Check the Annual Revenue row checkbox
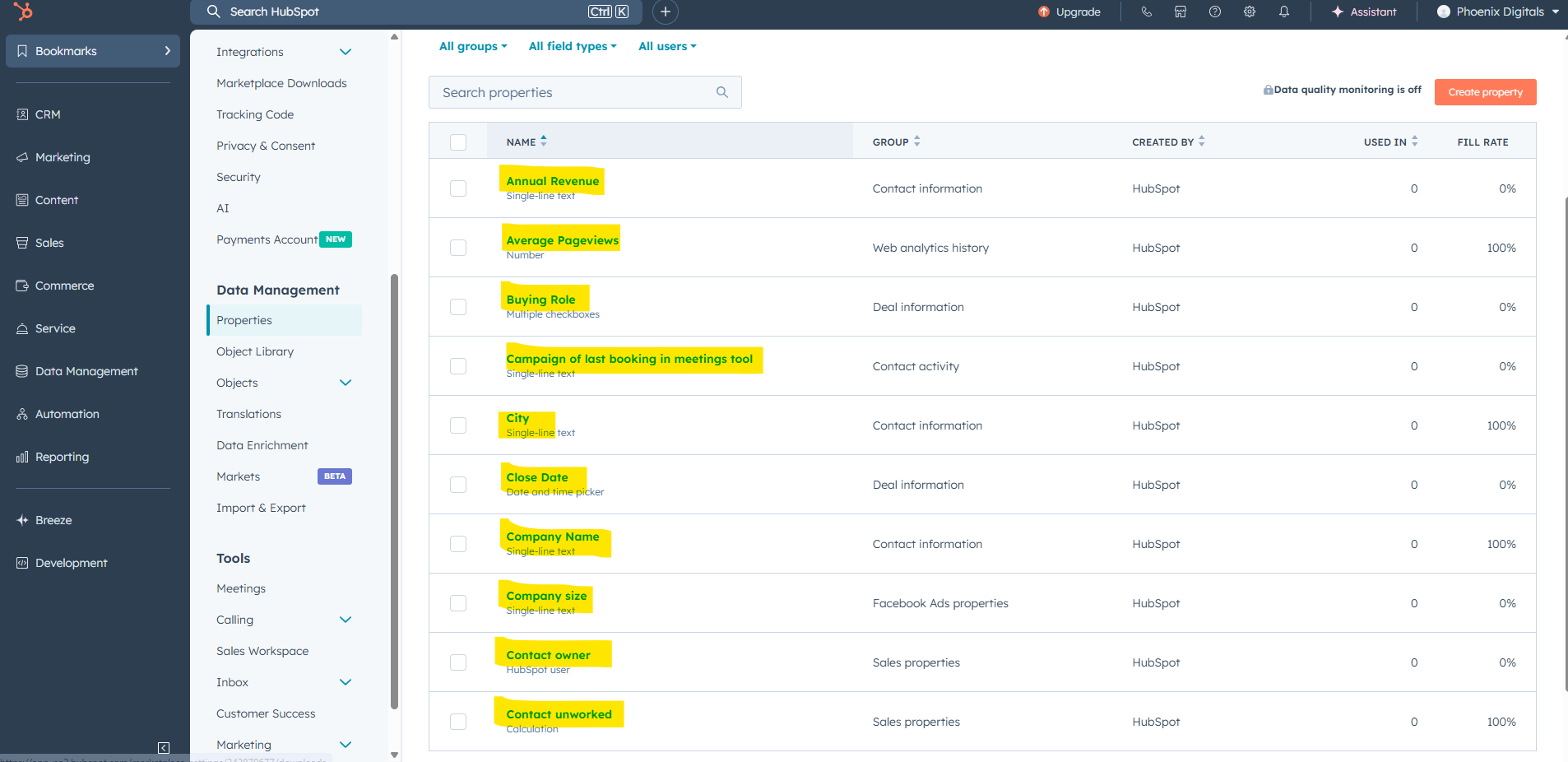This screenshot has width=1568, height=762. [x=457, y=188]
